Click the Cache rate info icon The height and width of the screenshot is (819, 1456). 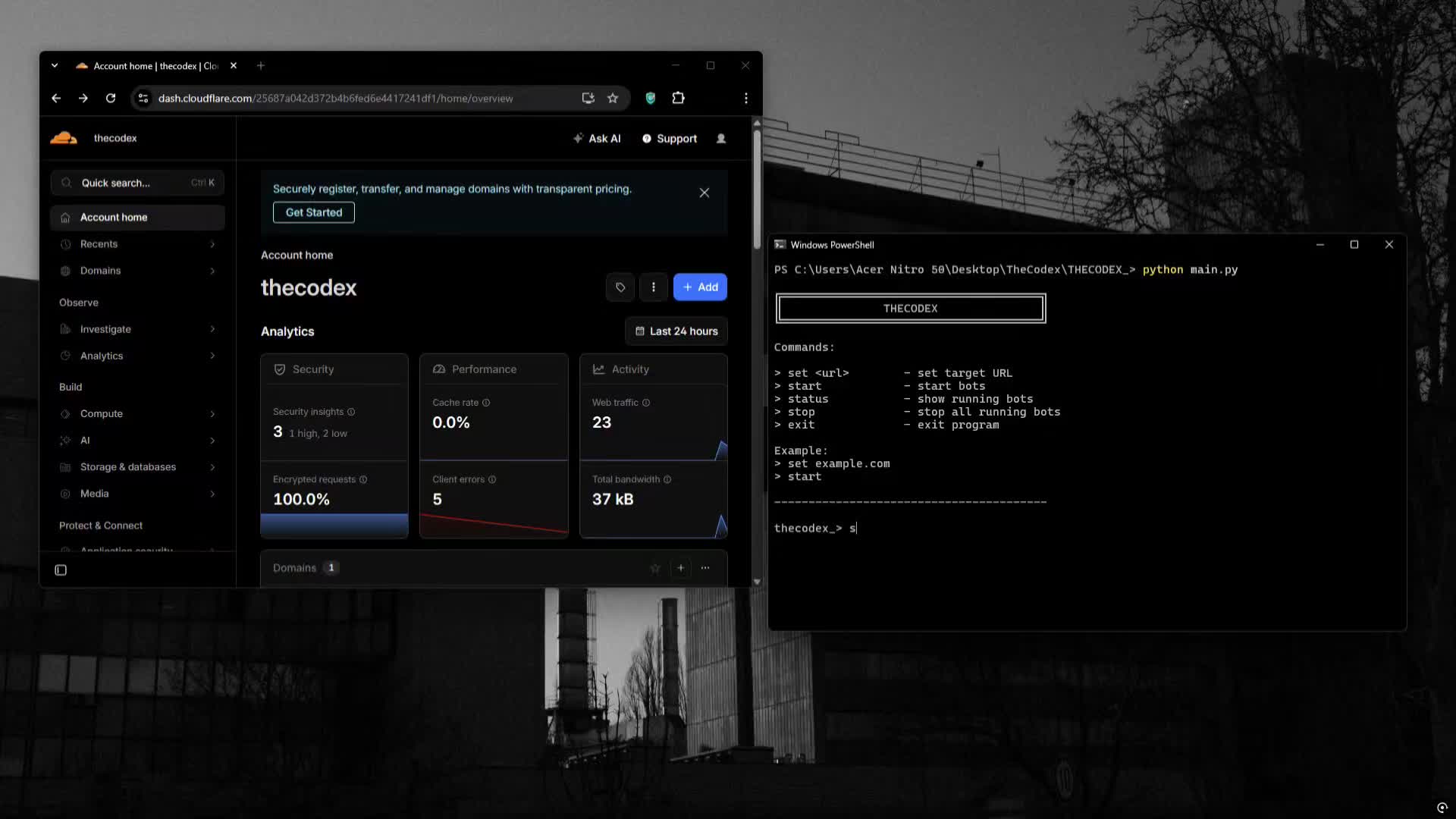[486, 403]
